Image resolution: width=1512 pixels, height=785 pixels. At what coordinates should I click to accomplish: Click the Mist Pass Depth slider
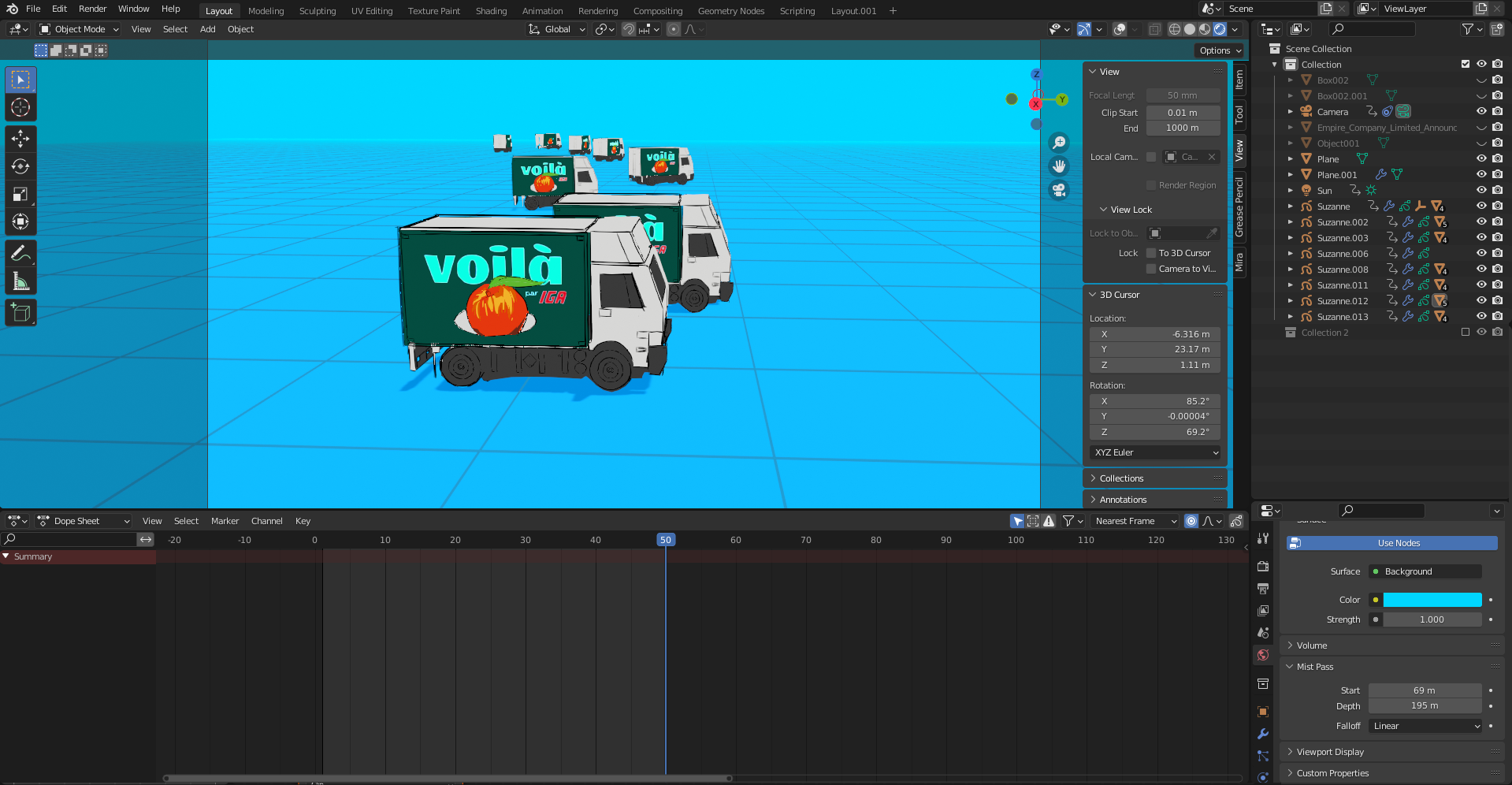(1425, 706)
